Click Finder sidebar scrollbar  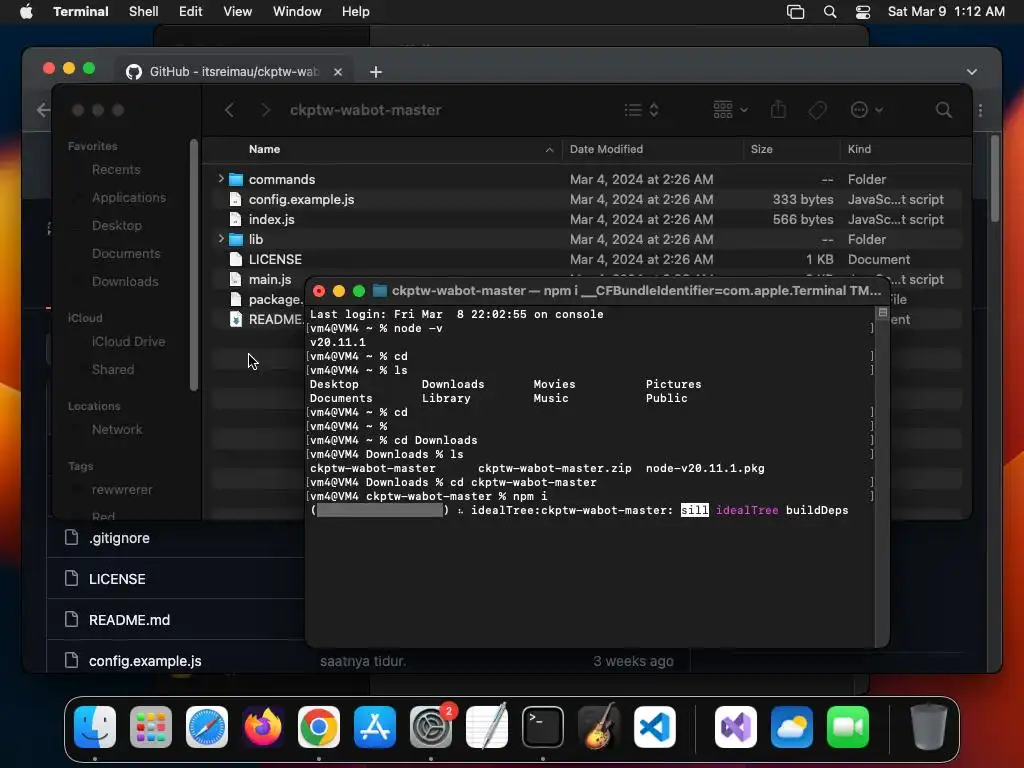point(193,264)
